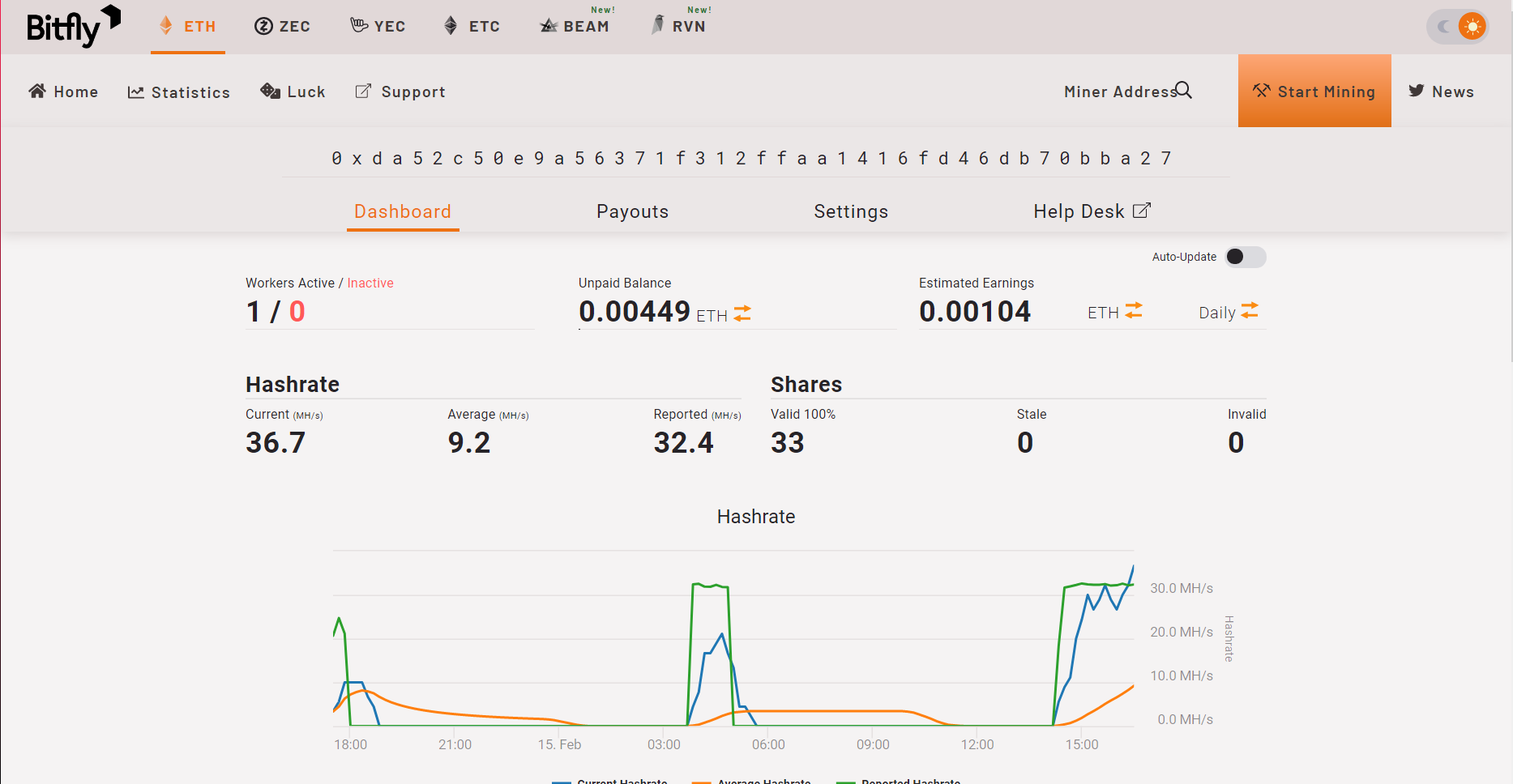Screen dimensions: 1513x784
Task: Click the Start Mining pickaxe icon
Action: tap(1262, 91)
